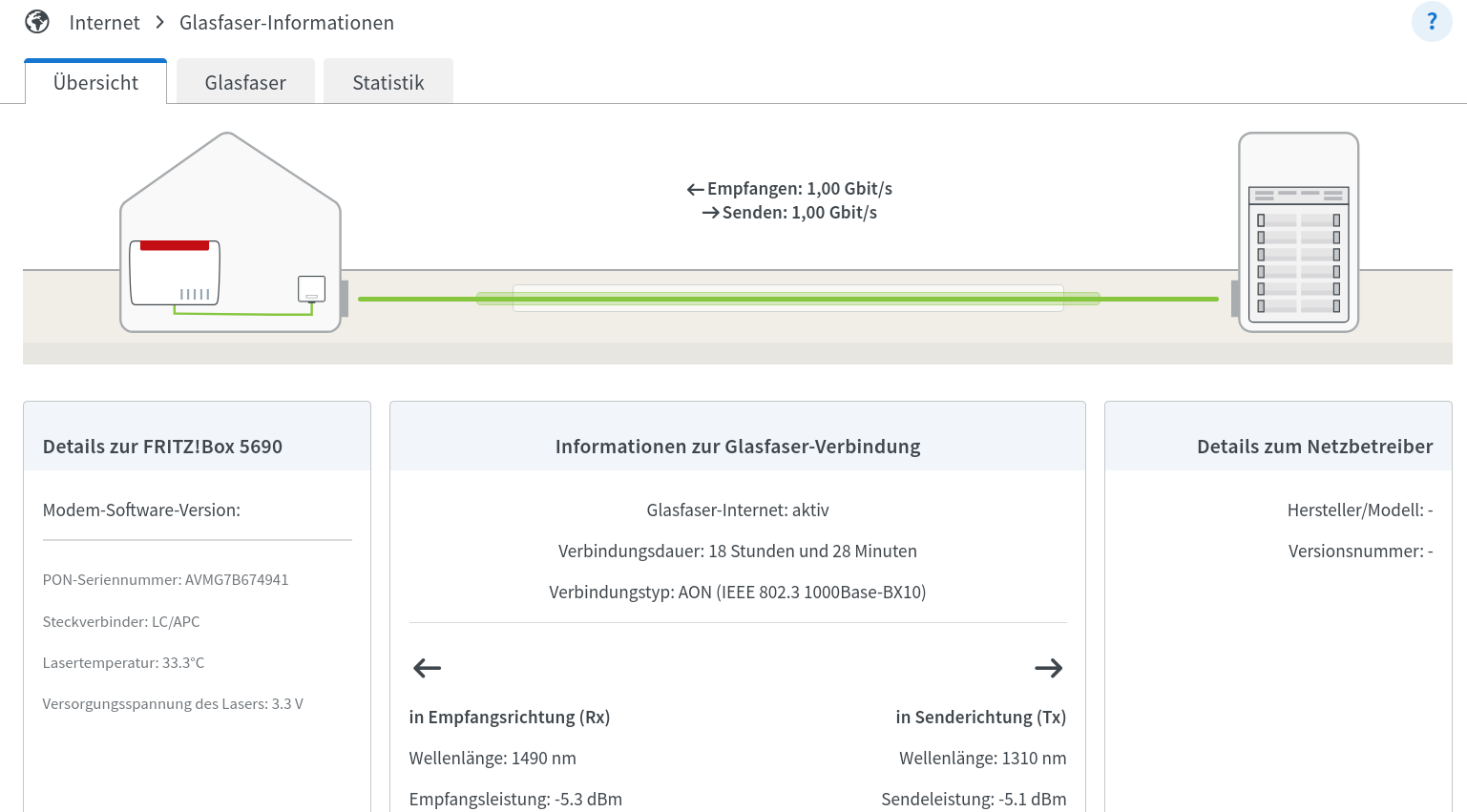Viewport: 1467px width, 812px height.
Task: Click the Details zur FRITZ!Box 5690 heading
Action: 162,447
